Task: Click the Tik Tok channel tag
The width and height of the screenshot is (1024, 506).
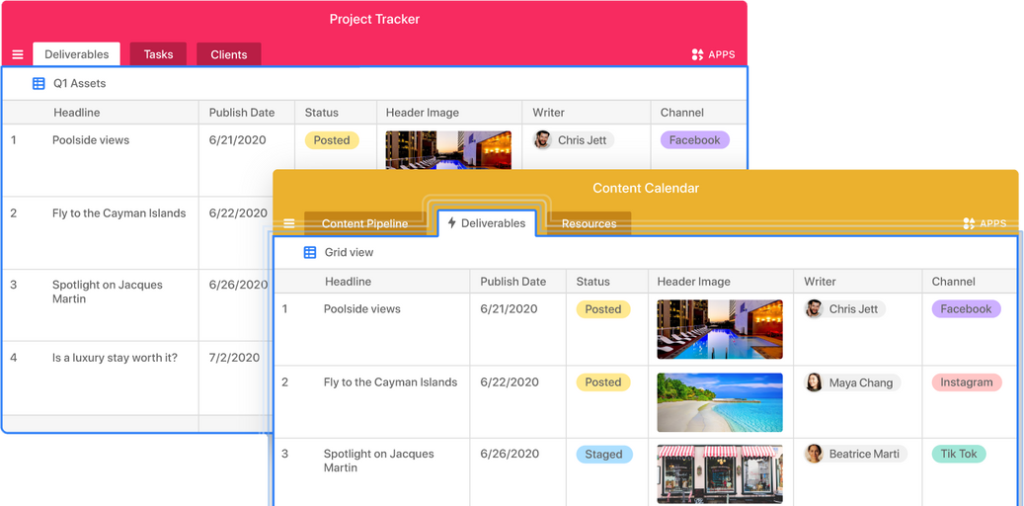Action: point(959,454)
